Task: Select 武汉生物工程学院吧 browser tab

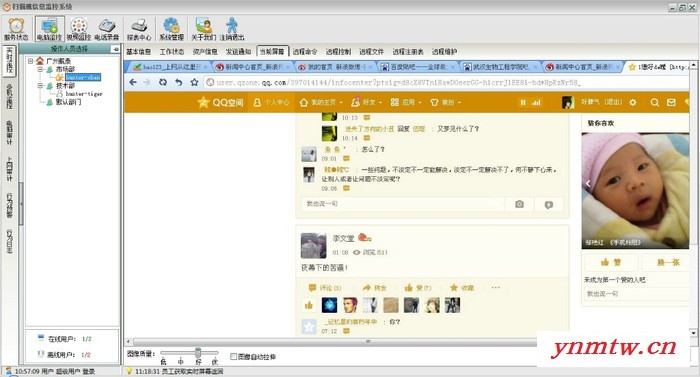Action: 499,67
